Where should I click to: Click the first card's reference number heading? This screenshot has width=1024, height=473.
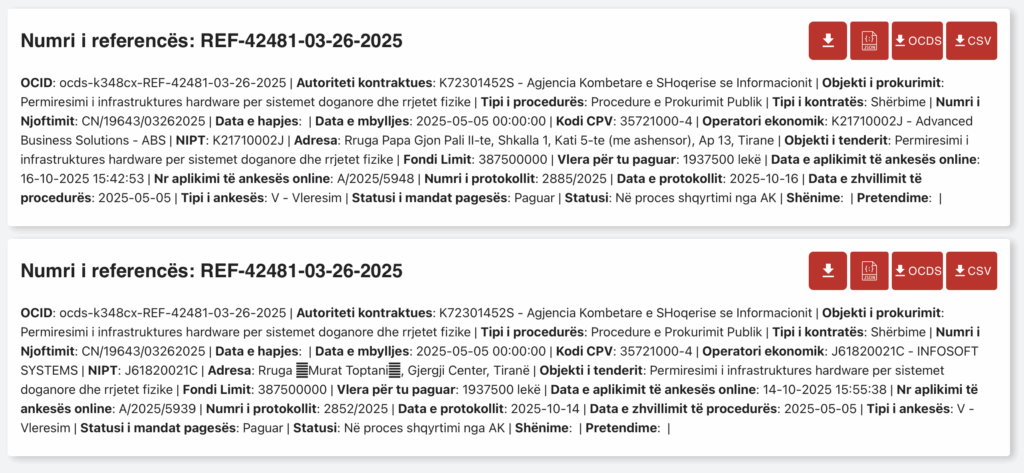click(x=211, y=41)
